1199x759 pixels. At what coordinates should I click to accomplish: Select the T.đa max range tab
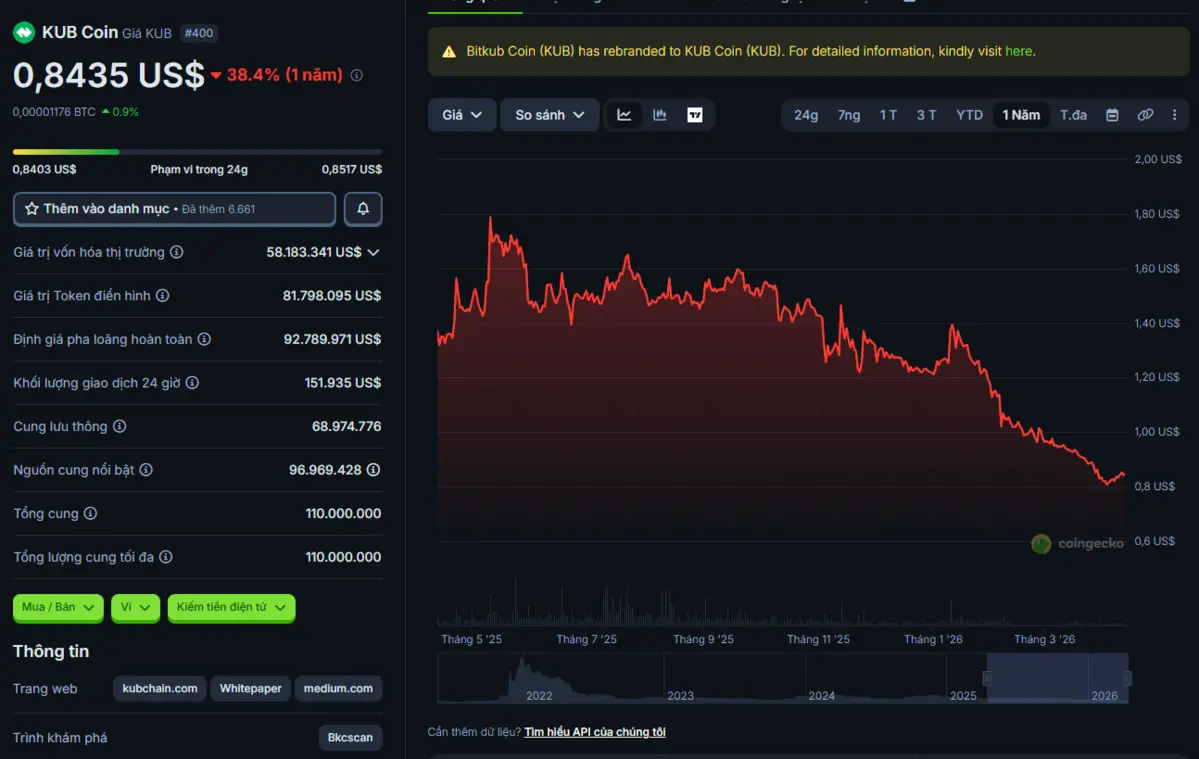tap(1073, 115)
